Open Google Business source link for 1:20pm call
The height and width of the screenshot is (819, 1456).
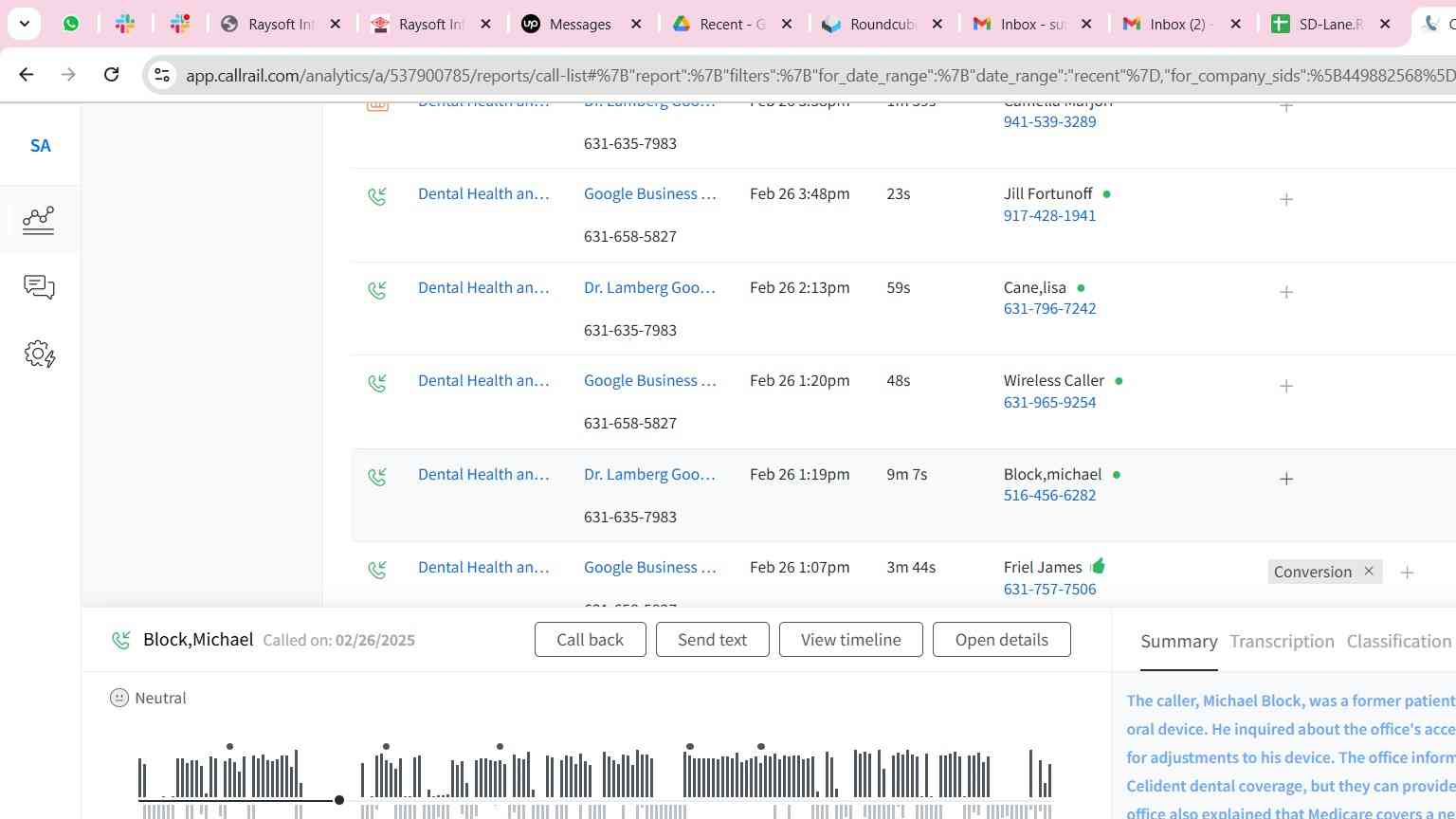click(x=649, y=380)
